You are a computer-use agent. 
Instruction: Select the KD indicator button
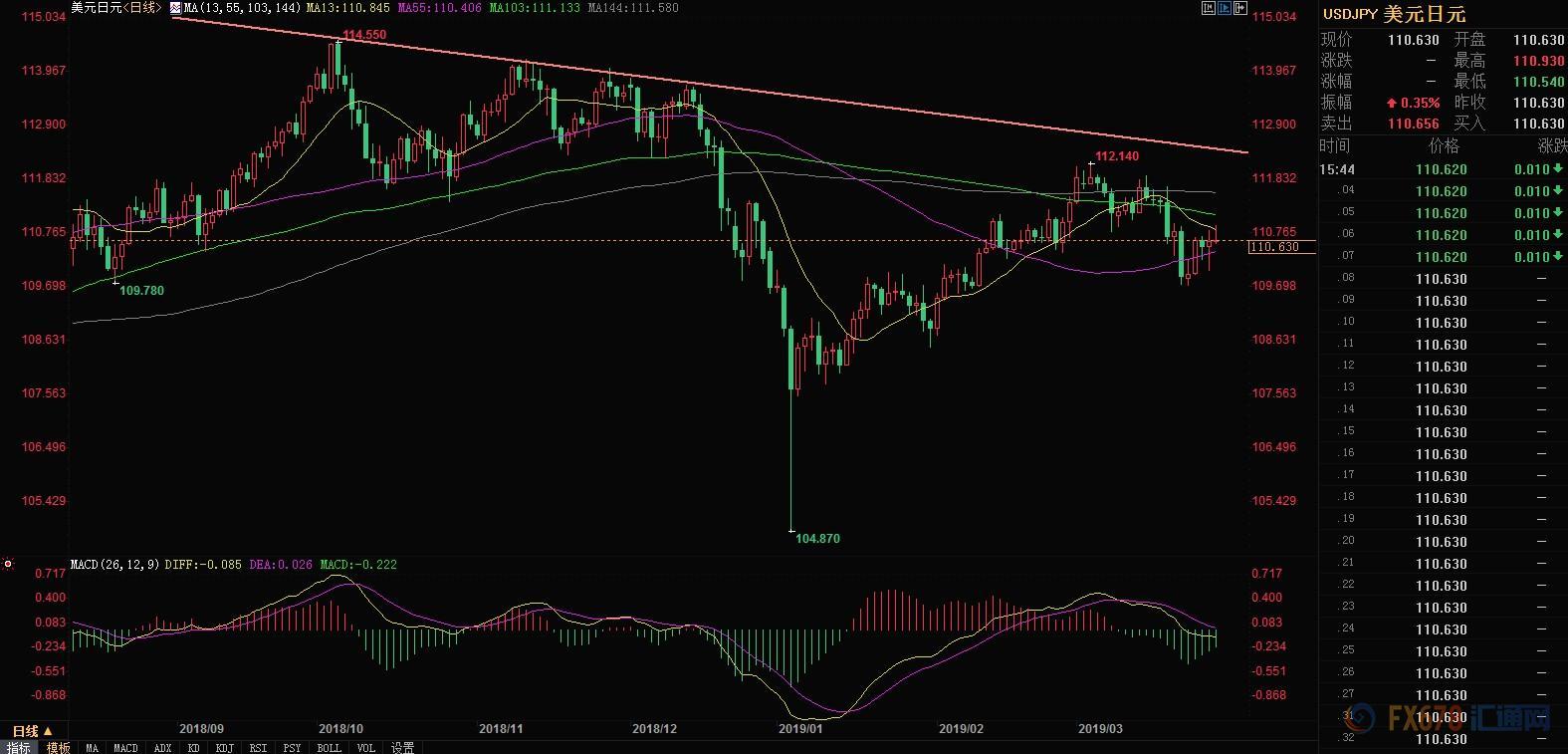pos(193,747)
